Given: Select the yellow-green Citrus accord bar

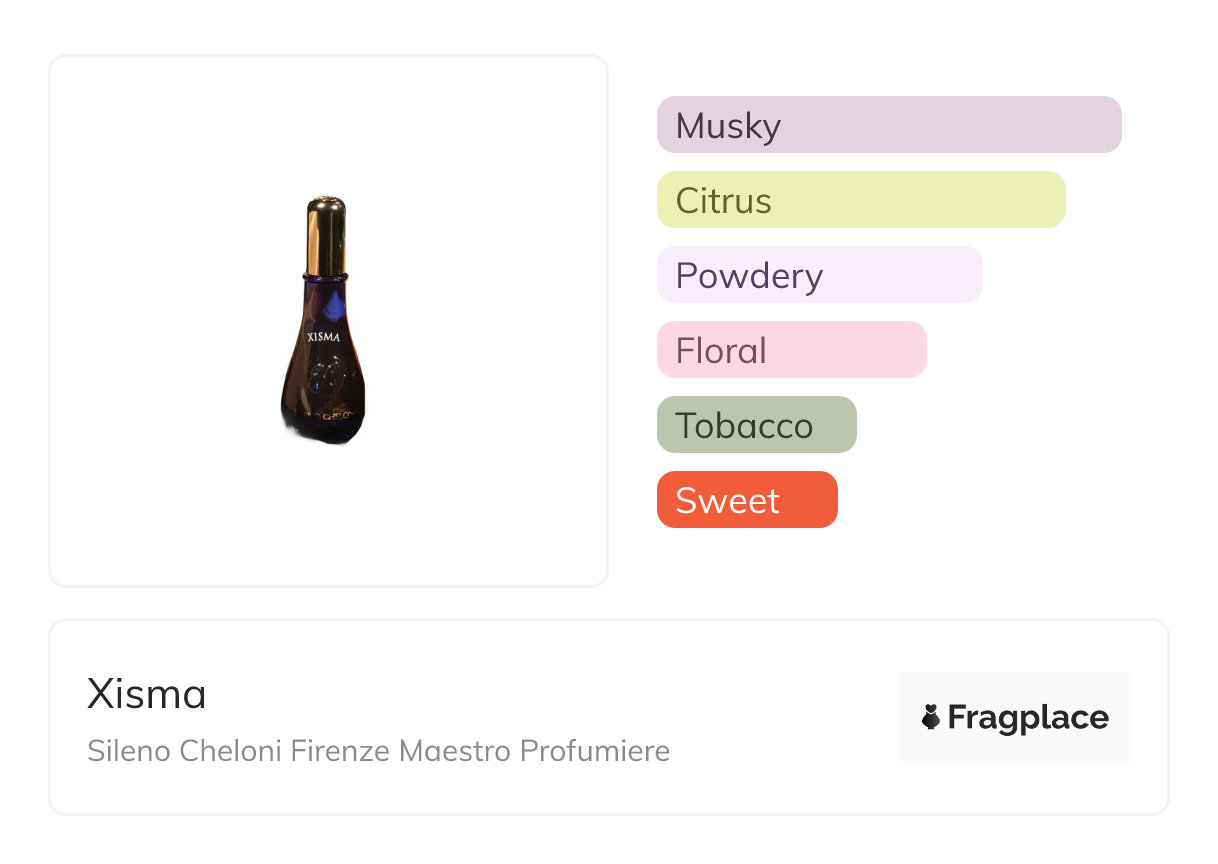Looking at the screenshot, I should 860,200.
